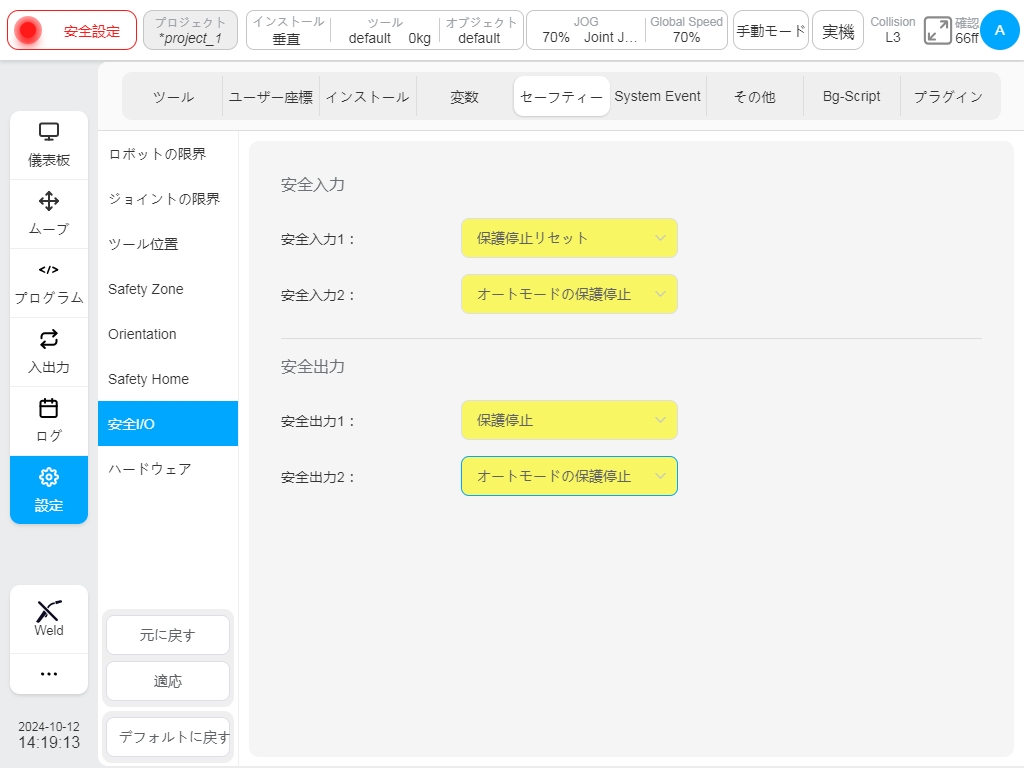Open ハードウェア settings

pyautogui.click(x=168, y=469)
